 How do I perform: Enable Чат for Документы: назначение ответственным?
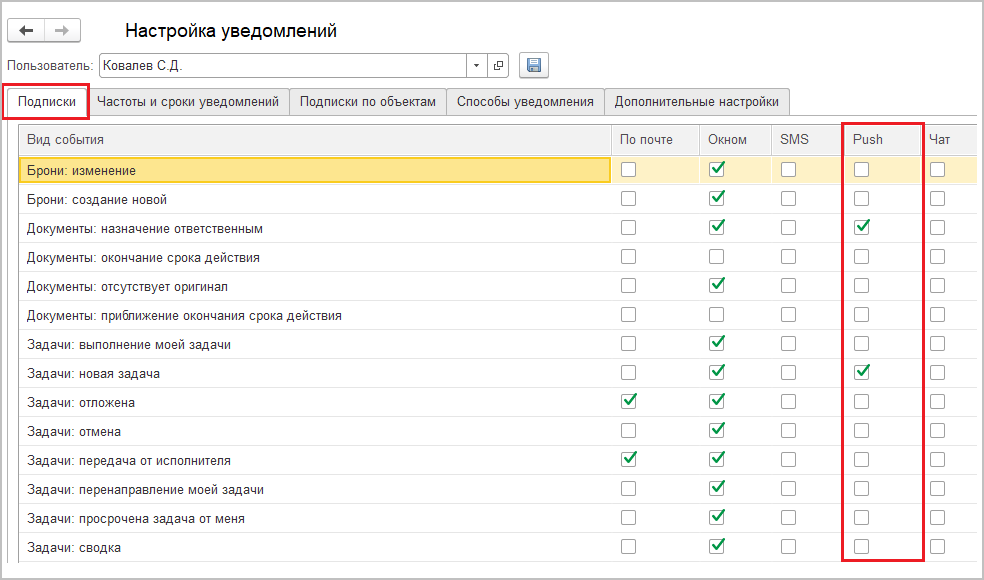pyautogui.click(x=937, y=228)
